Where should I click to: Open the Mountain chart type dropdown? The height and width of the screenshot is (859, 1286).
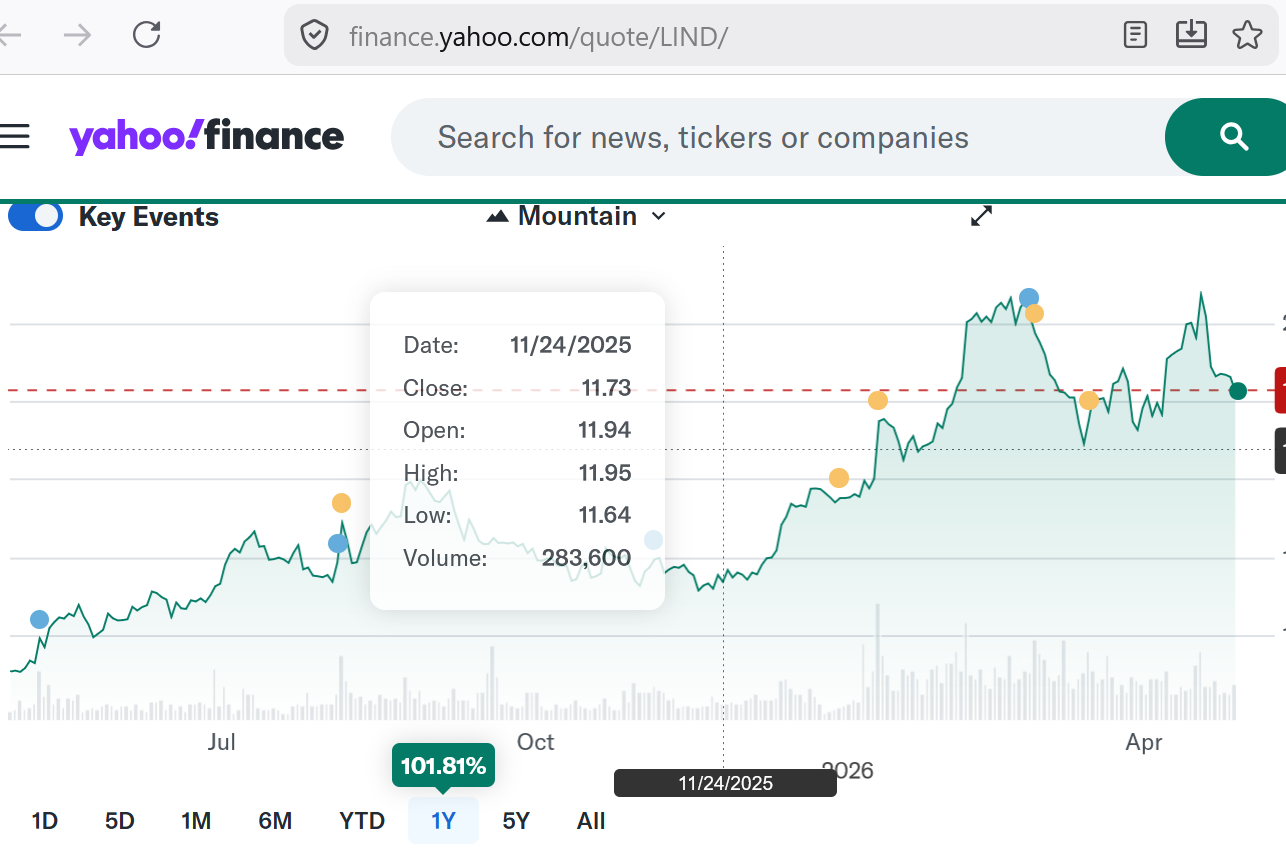tap(576, 216)
